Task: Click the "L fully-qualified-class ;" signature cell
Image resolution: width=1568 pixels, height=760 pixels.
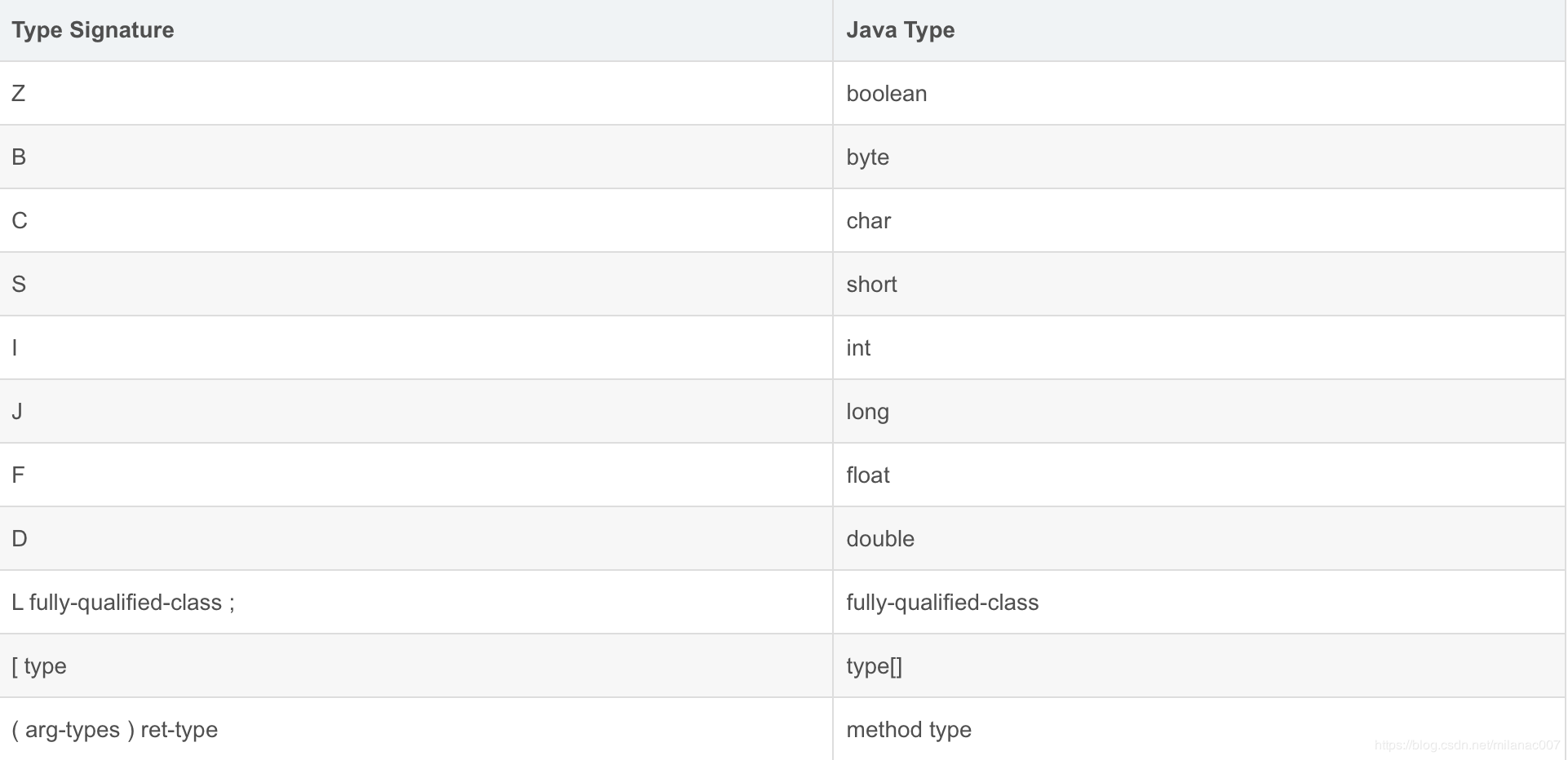Action: [x=123, y=603]
